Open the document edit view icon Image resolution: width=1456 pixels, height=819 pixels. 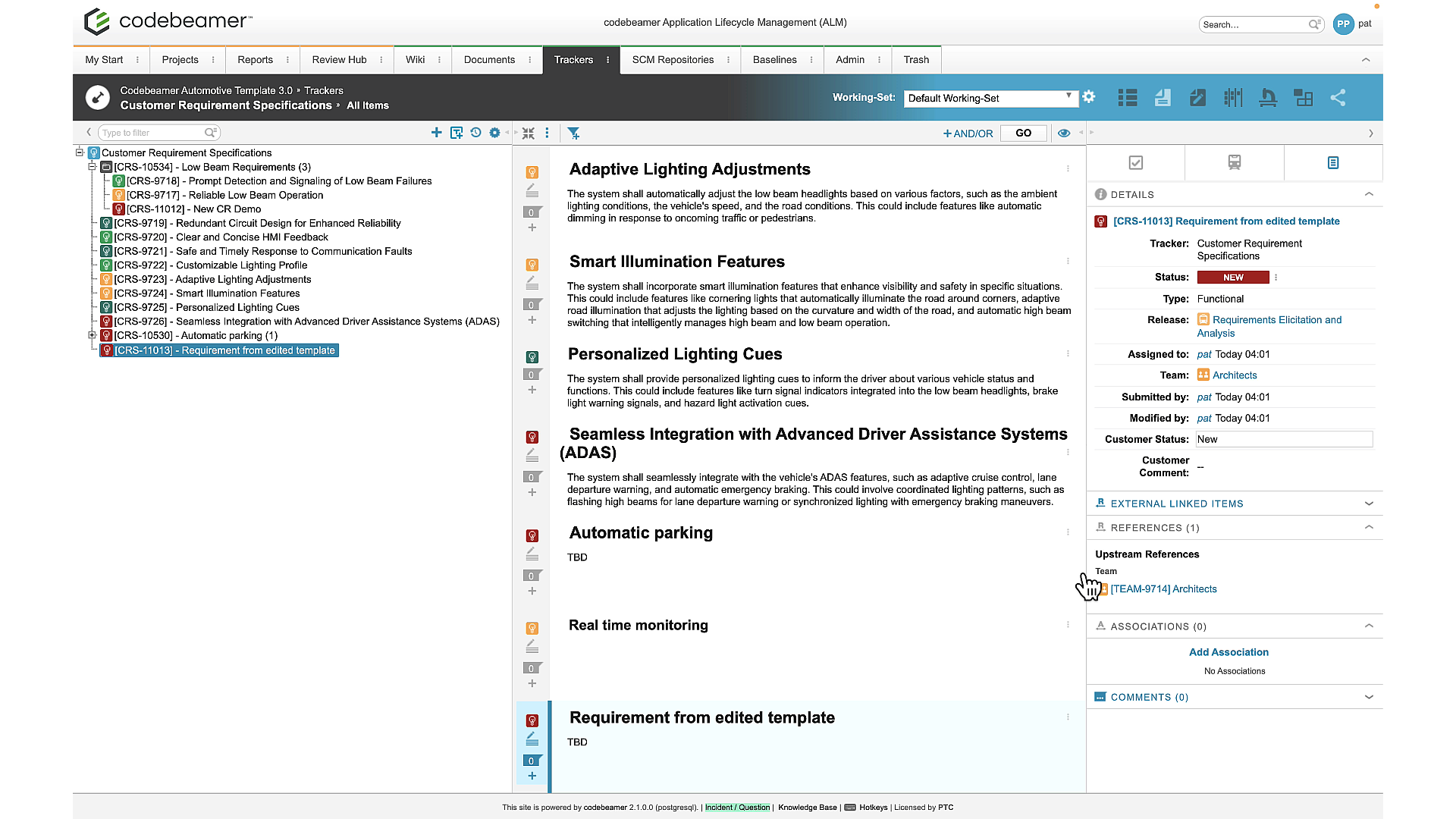[1198, 98]
